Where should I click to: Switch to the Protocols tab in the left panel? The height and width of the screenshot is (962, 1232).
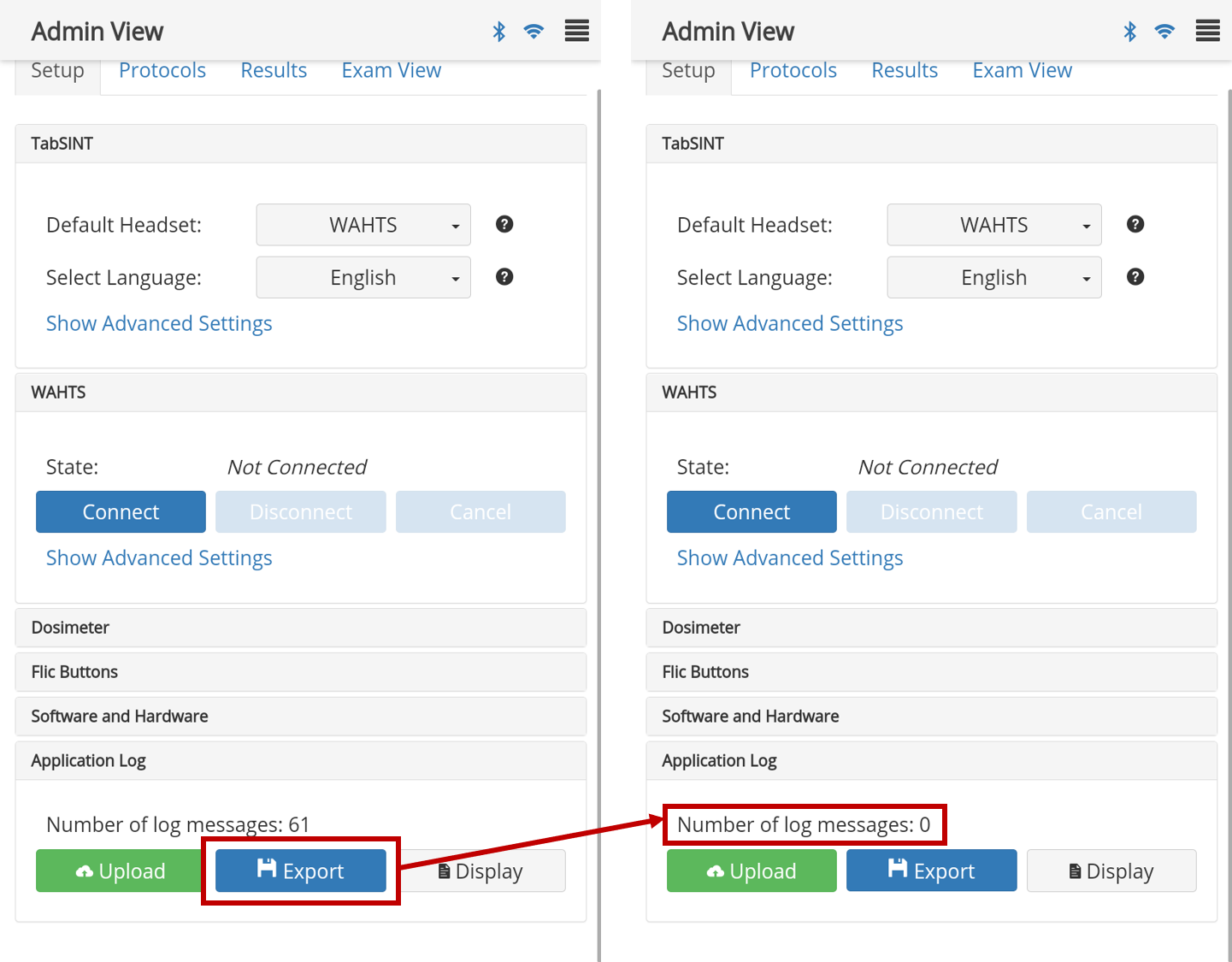coord(162,70)
